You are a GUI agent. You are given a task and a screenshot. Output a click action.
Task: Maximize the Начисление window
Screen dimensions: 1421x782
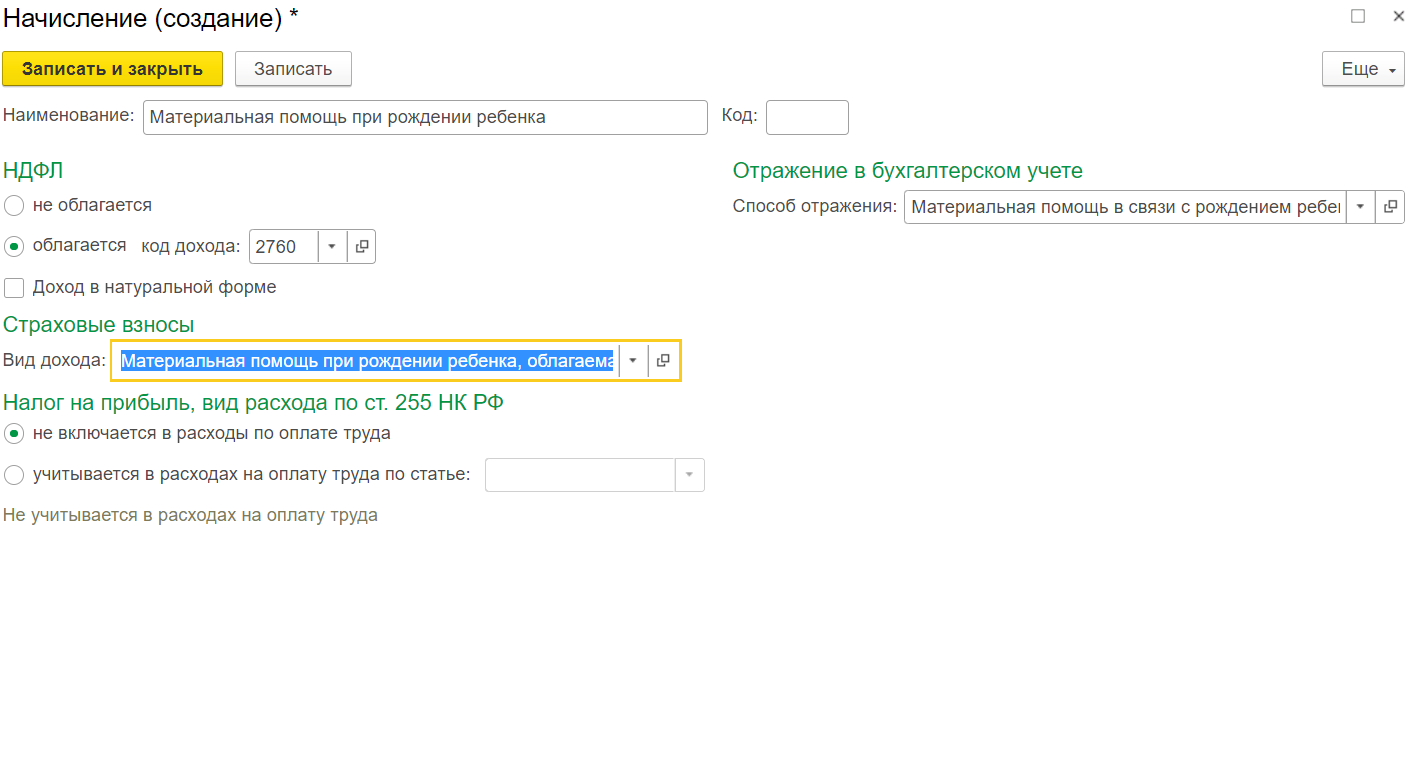(x=1358, y=16)
